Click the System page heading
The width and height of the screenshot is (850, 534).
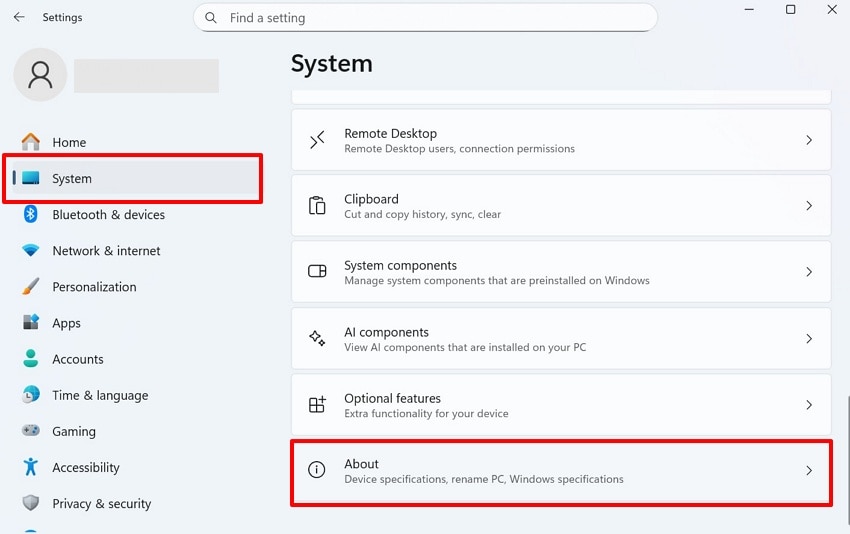point(332,63)
